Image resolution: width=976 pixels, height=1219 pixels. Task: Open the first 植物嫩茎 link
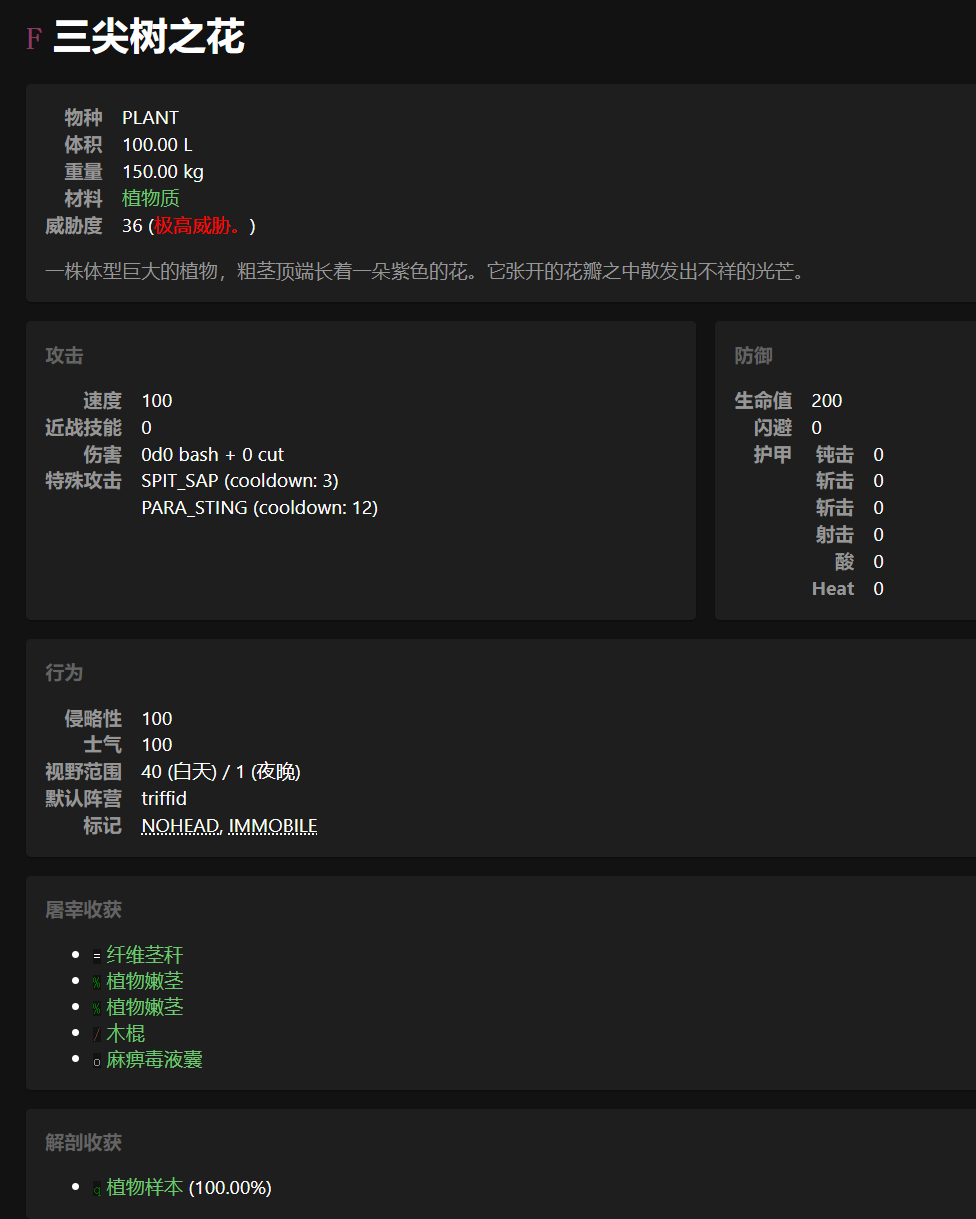[145, 981]
